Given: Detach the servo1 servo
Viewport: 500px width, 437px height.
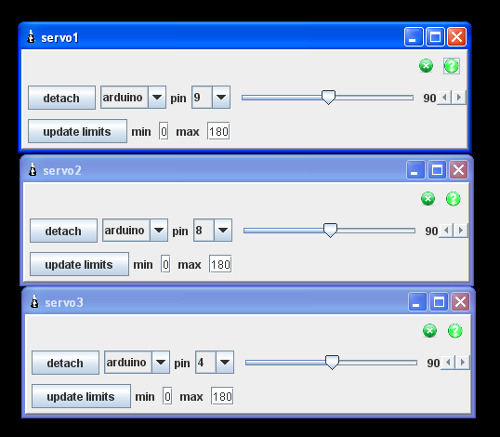Looking at the screenshot, I should (62, 98).
